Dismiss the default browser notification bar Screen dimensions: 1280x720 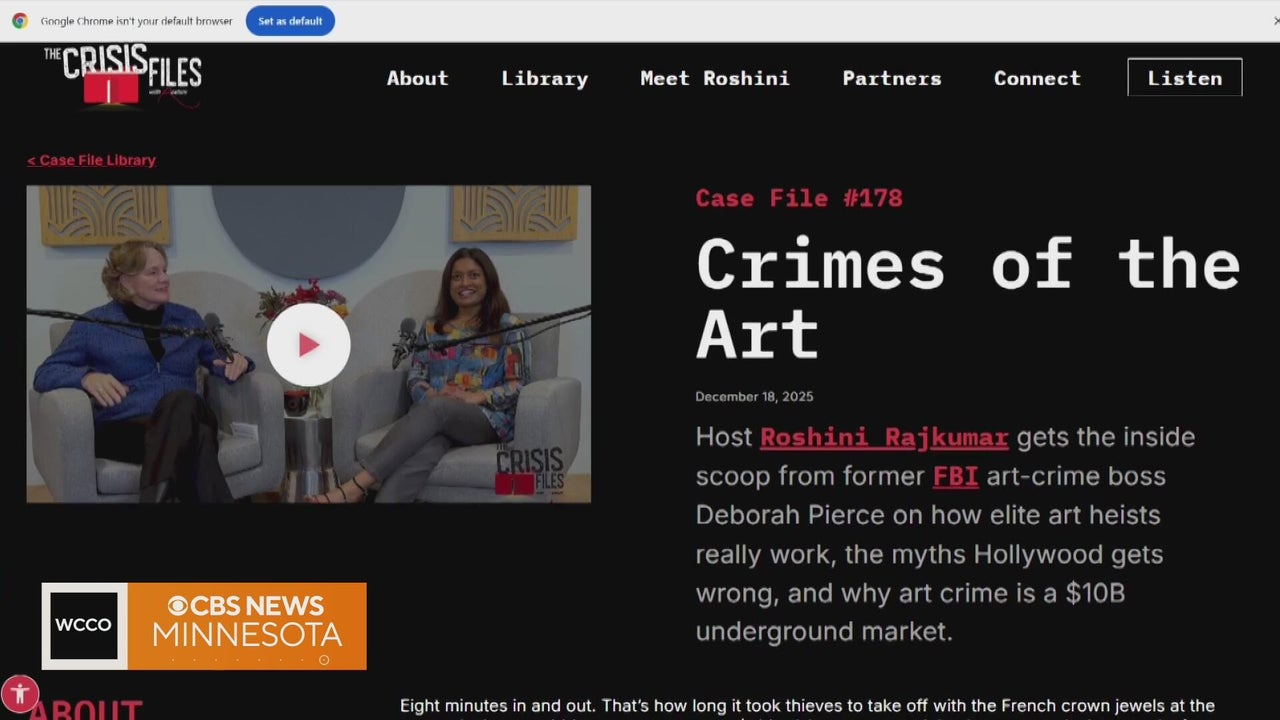(1274, 21)
